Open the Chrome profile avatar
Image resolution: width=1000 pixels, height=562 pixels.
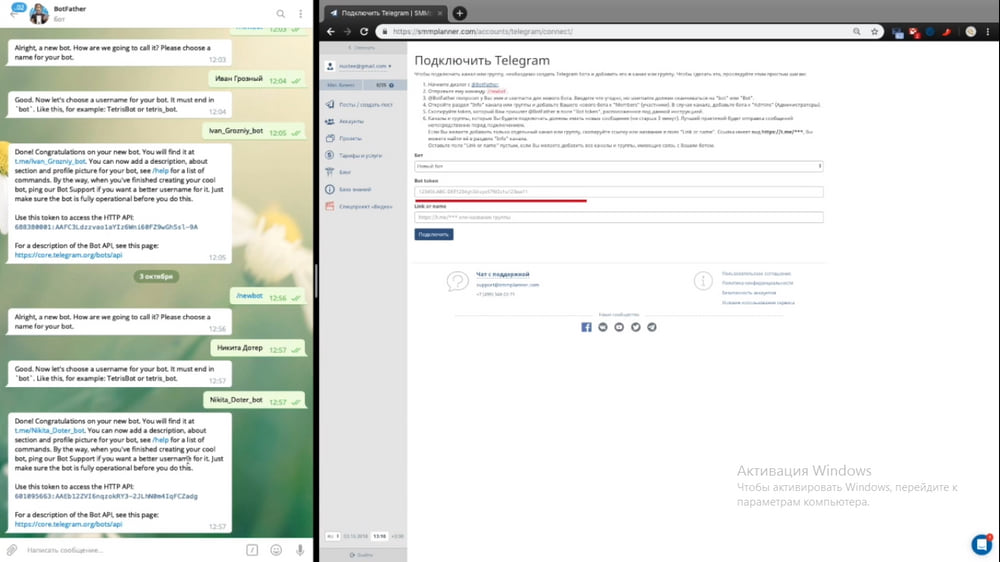pyautogui.click(x=971, y=31)
